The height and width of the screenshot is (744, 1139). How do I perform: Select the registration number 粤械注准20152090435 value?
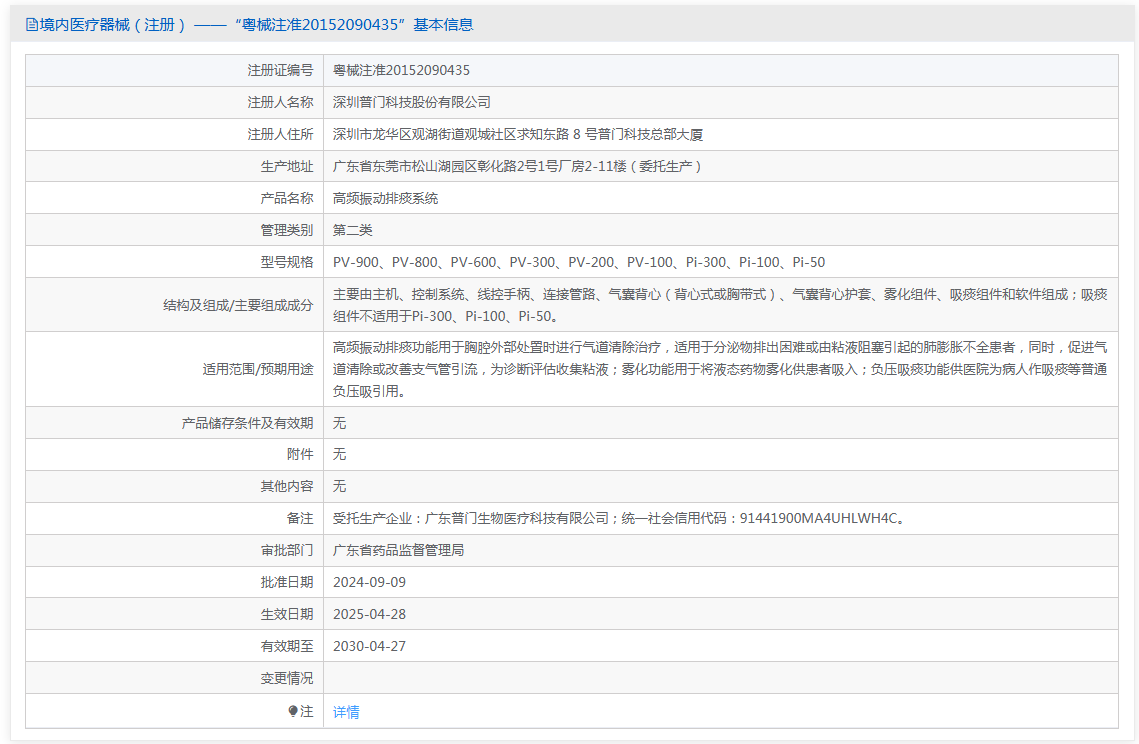(401, 70)
